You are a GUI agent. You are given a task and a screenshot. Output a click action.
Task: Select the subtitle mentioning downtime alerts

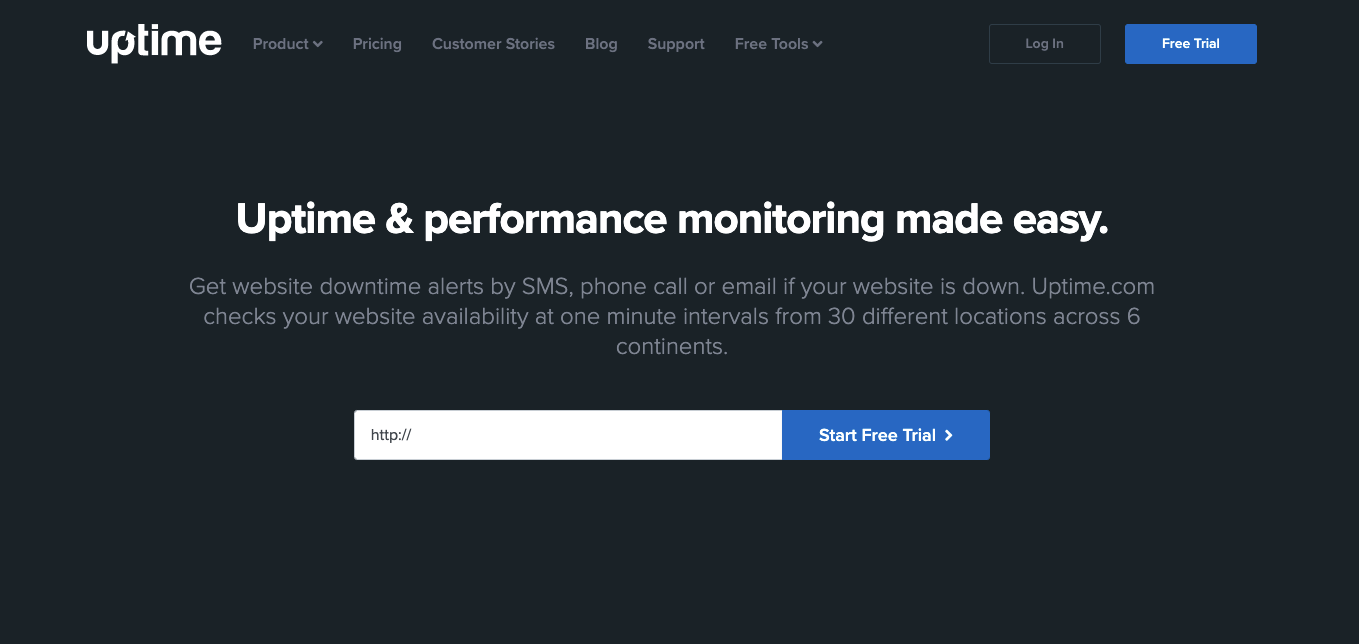coord(671,316)
